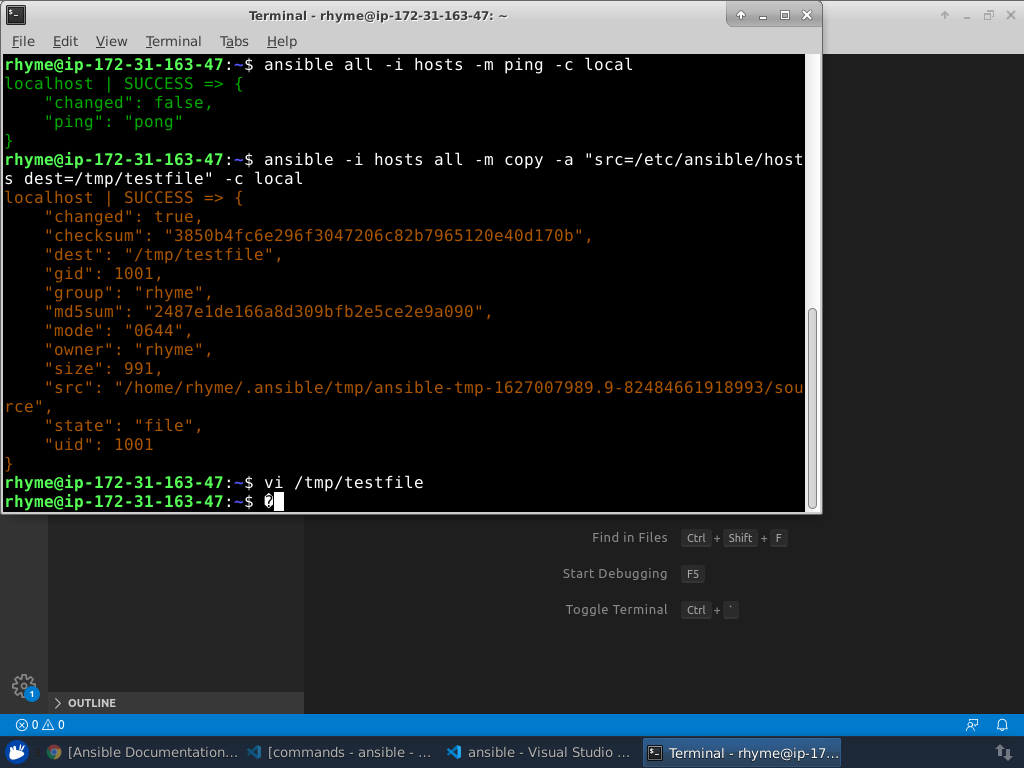Expand the OUTLINE section in VS Code

coord(176,703)
